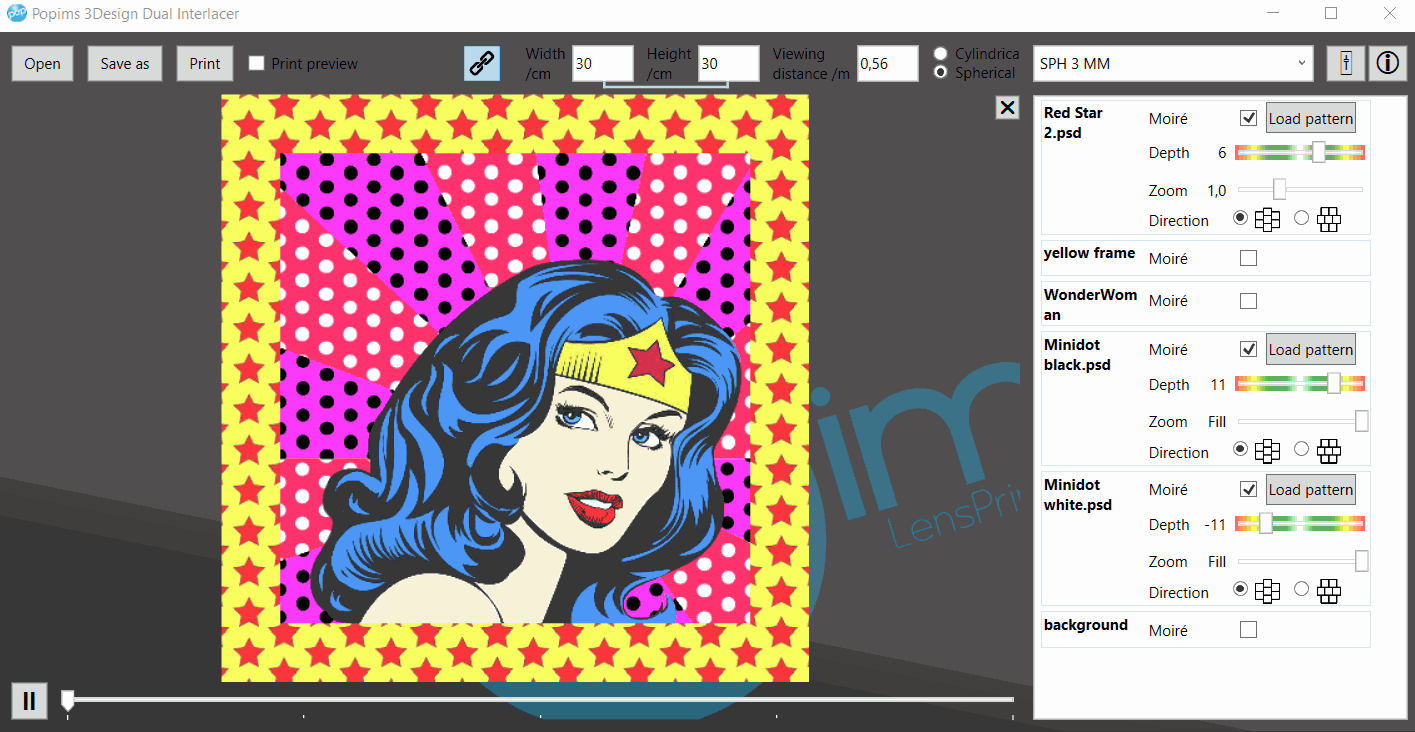Viewport: 1415px width, 732px height.
Task: Load pattern for Red Star 2.psd
Action: point(1310,118)
